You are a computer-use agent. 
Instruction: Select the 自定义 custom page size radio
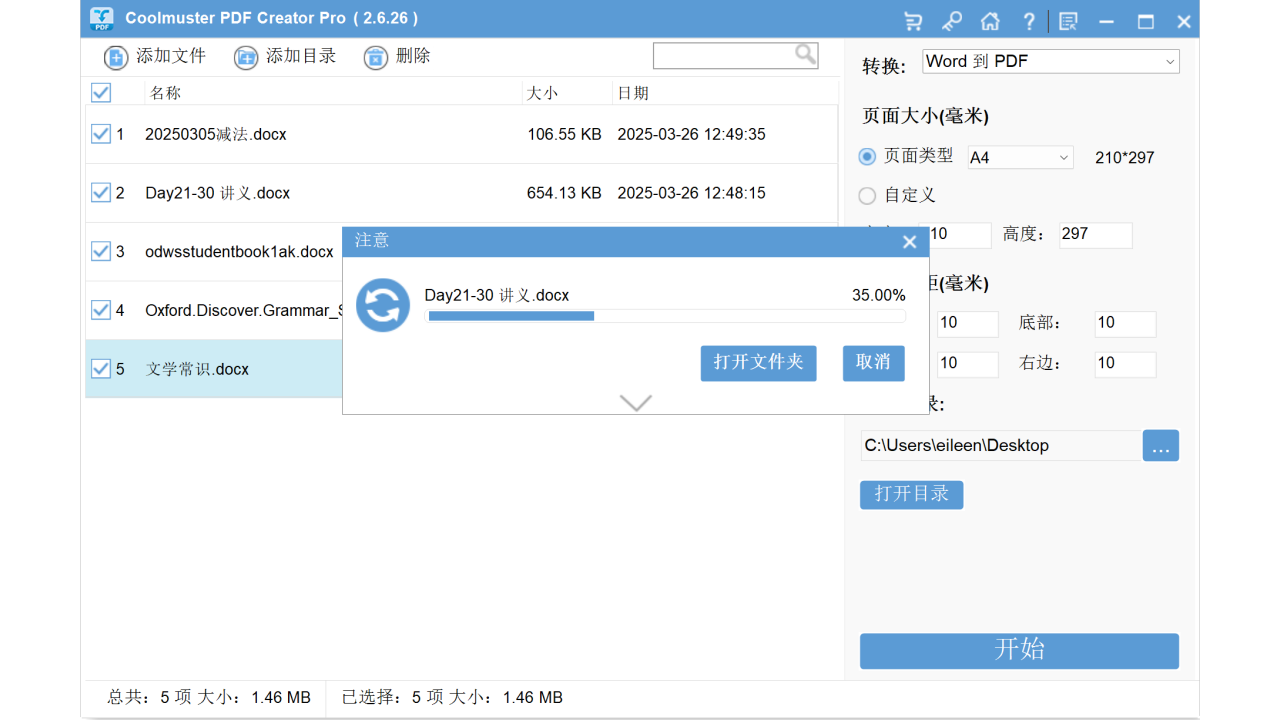pyautogui.click(x=866, y=195)
